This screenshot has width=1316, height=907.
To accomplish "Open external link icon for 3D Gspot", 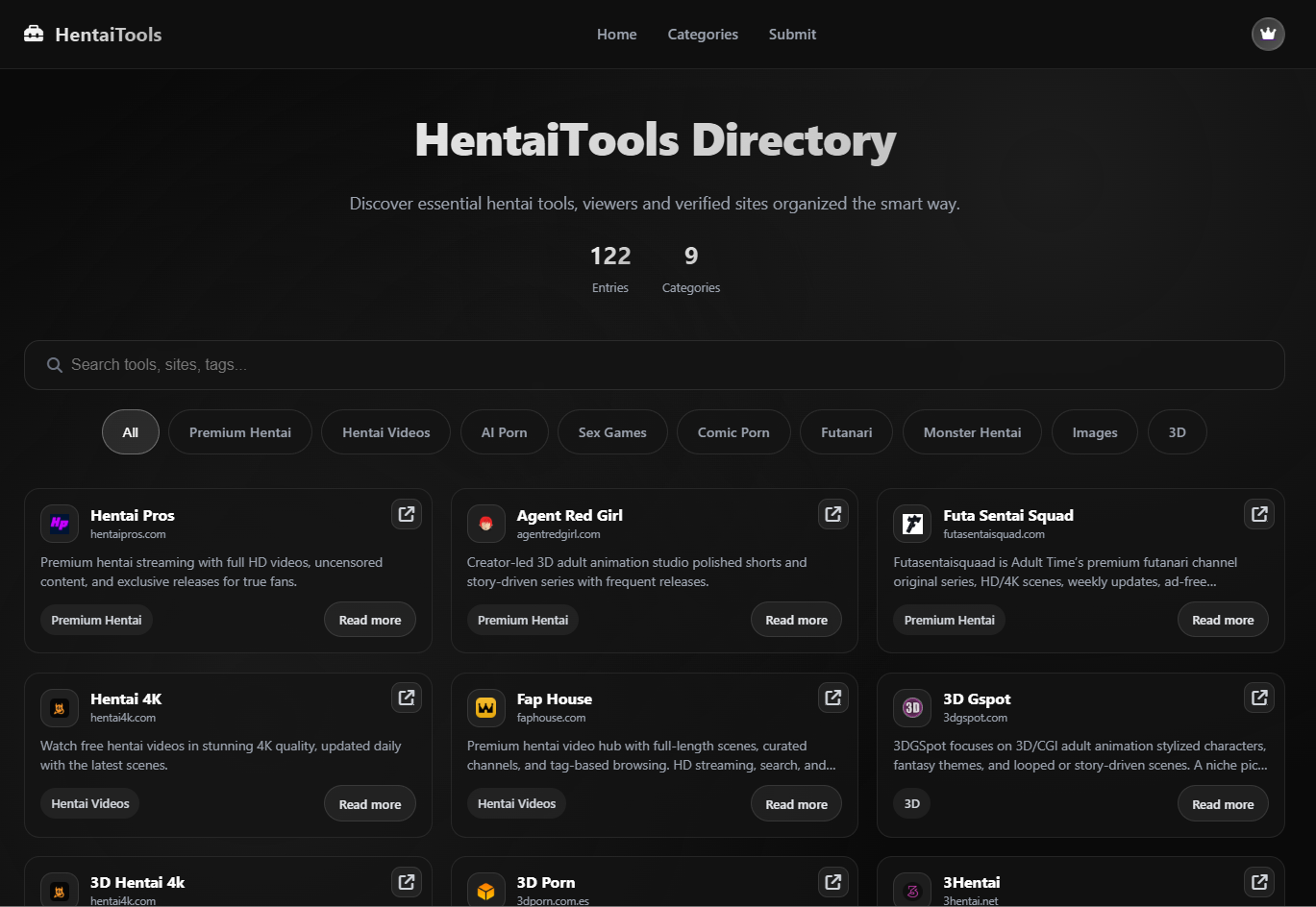I will point(1258,698).
